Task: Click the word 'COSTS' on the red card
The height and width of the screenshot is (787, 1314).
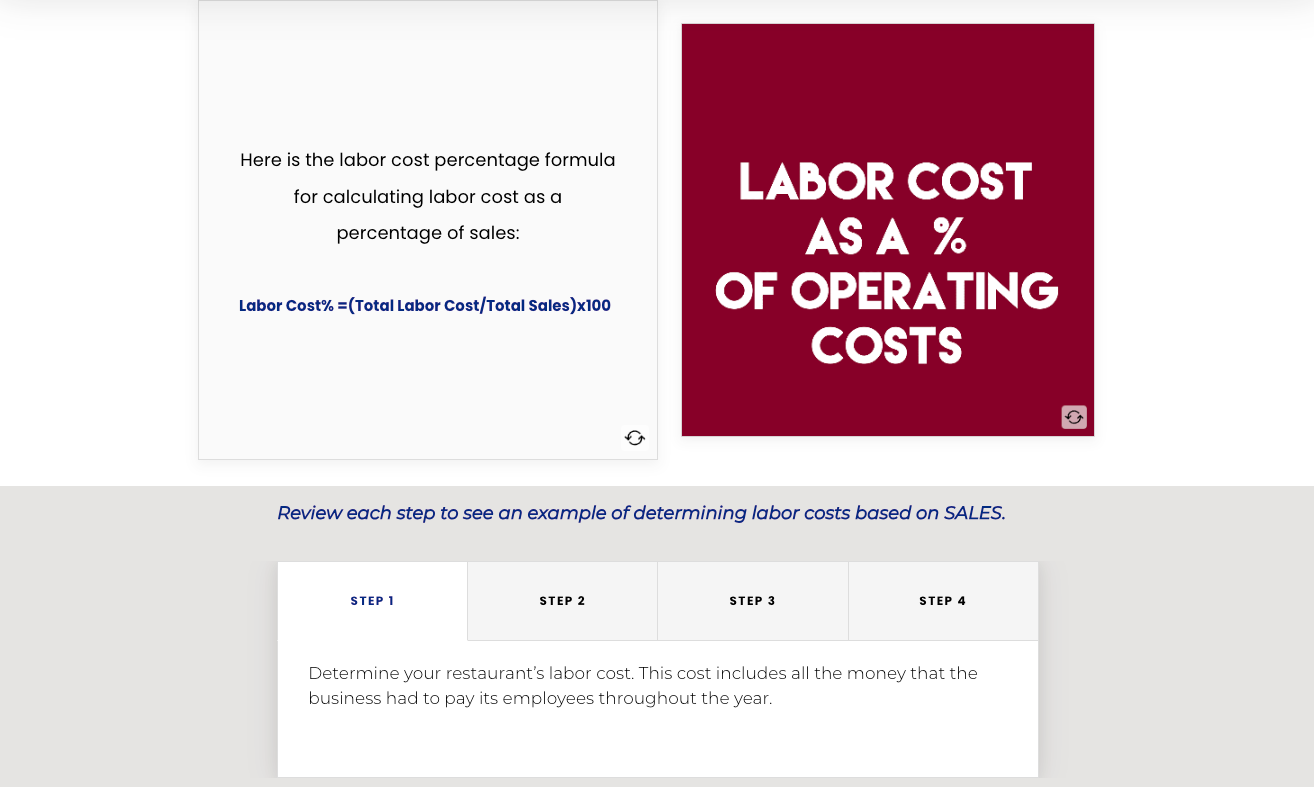Action: click(887, 346)
